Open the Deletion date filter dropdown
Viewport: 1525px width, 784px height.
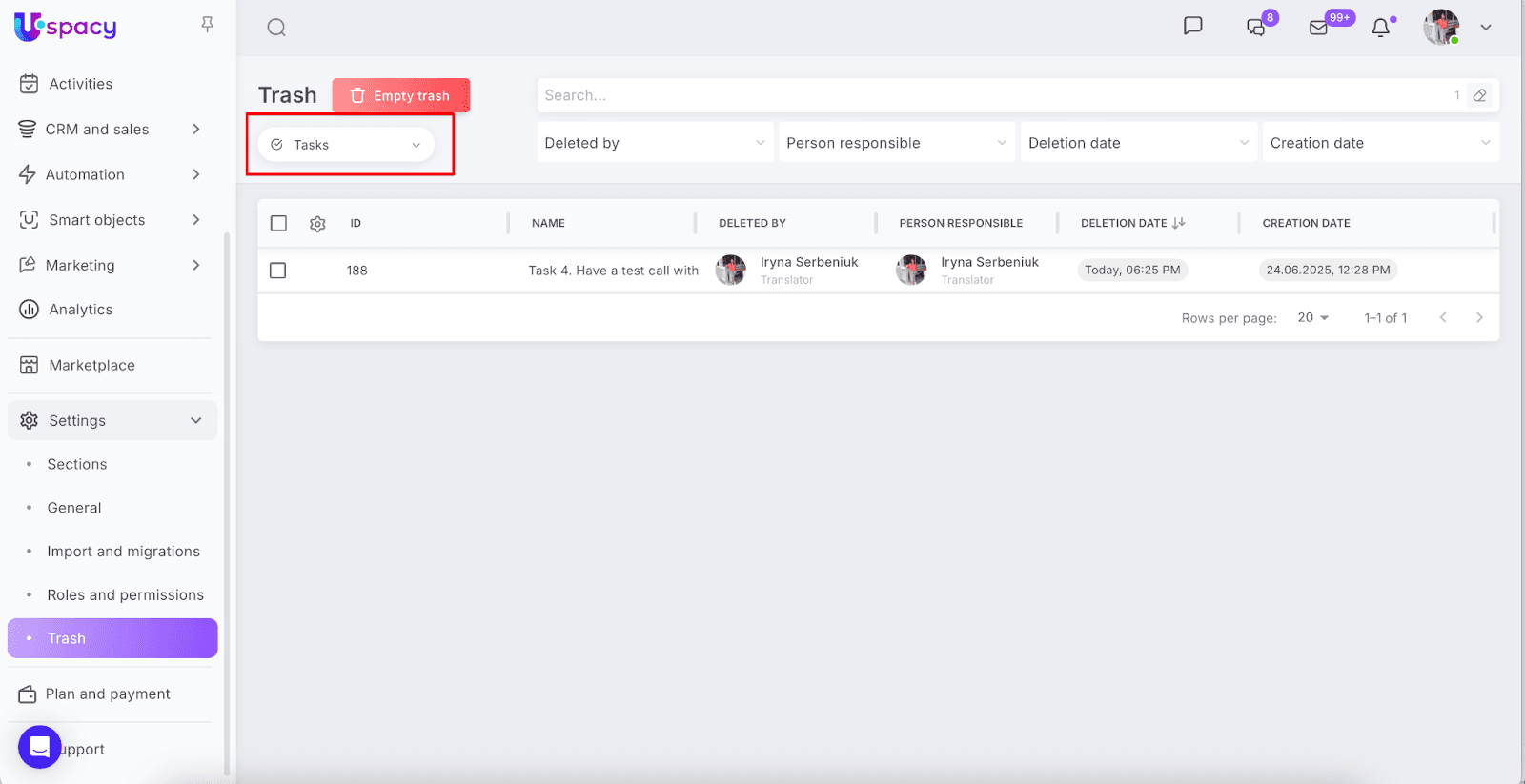(1138, 143)
